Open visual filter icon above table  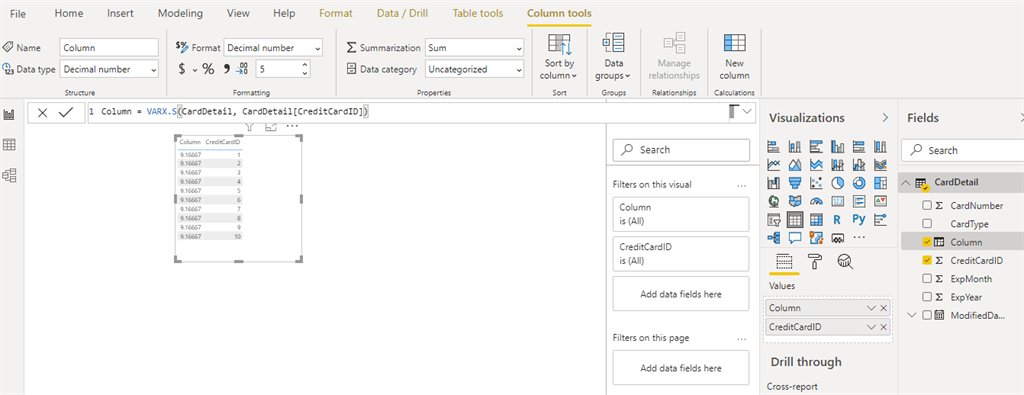249,127
